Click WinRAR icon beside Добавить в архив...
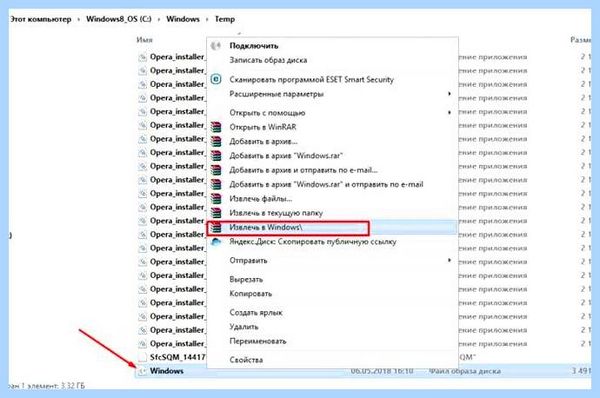This screenshot has height=398, width=600. (216, 141)
